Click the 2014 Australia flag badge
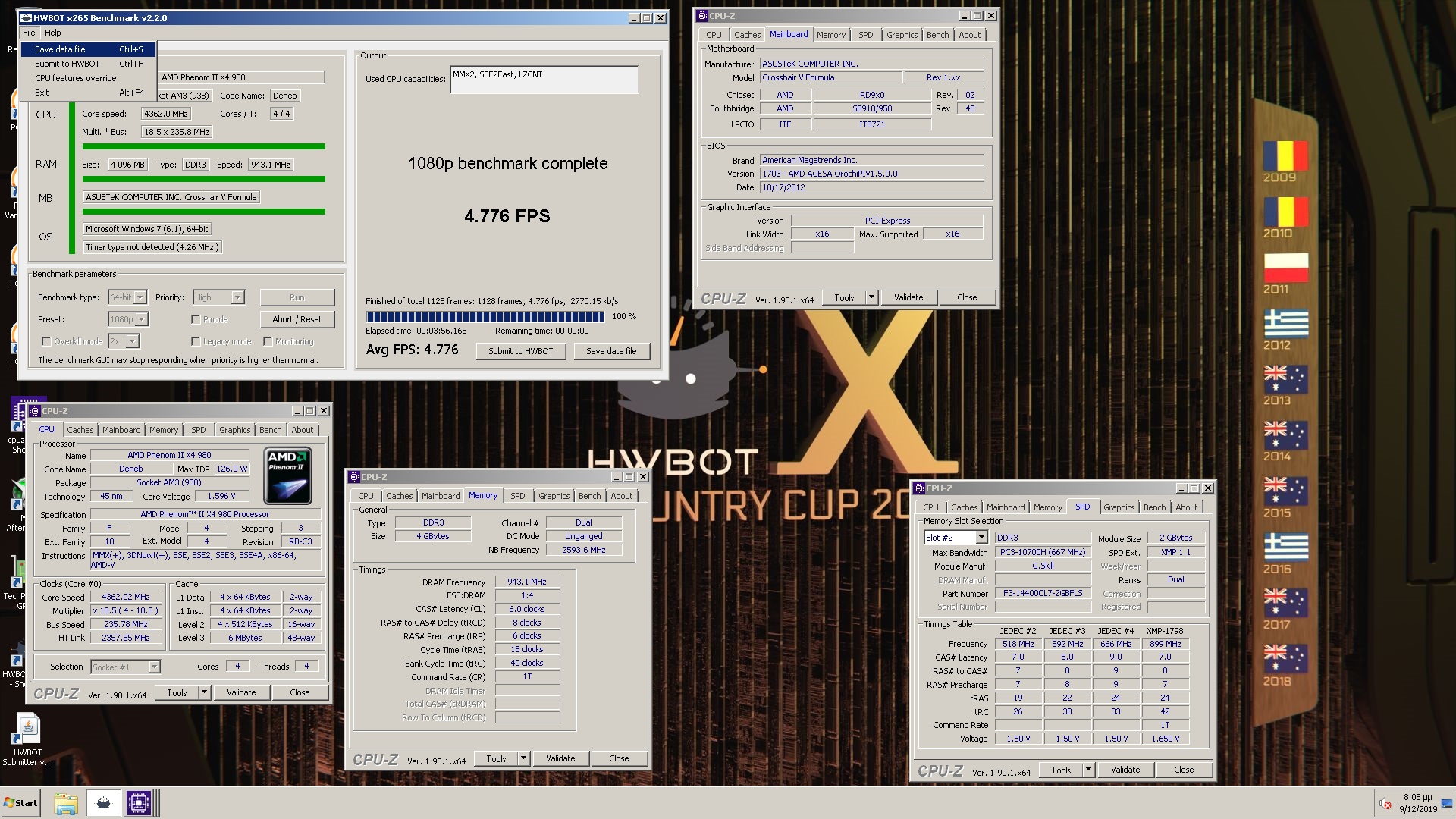1456x819 pixels. [1285, 436]
